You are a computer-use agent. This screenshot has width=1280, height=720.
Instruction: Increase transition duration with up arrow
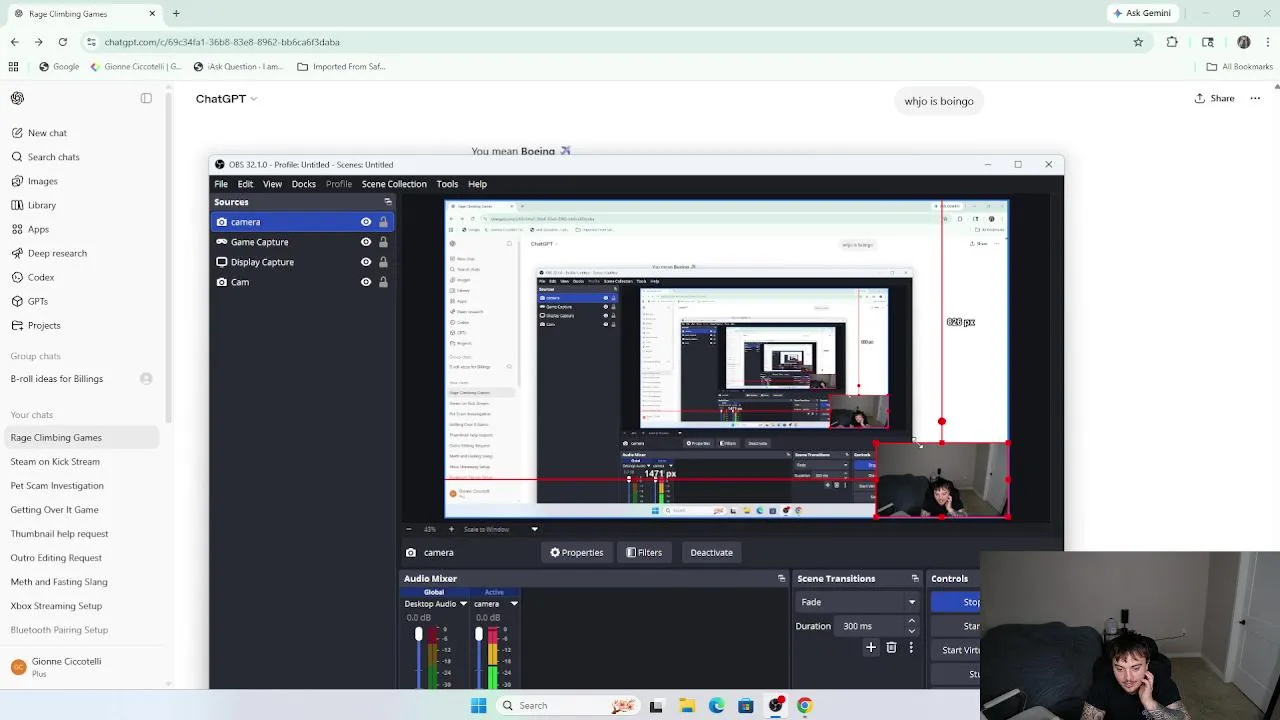coord(911,621)
